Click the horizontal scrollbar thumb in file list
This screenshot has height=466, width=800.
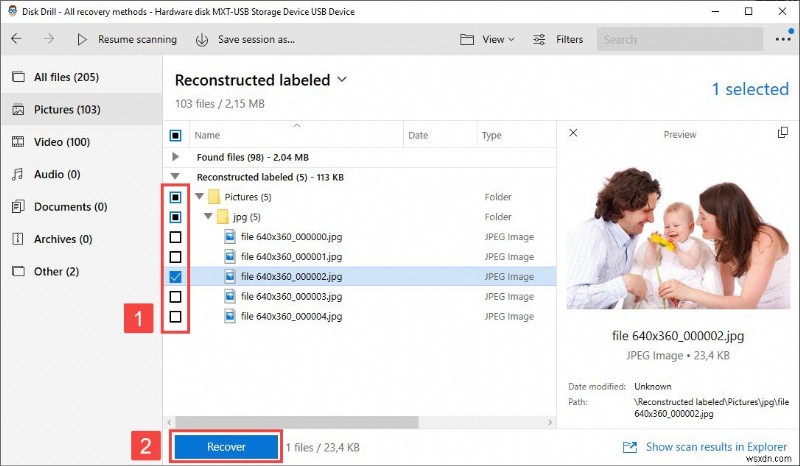pyautogui.click(x=297, y=422)
